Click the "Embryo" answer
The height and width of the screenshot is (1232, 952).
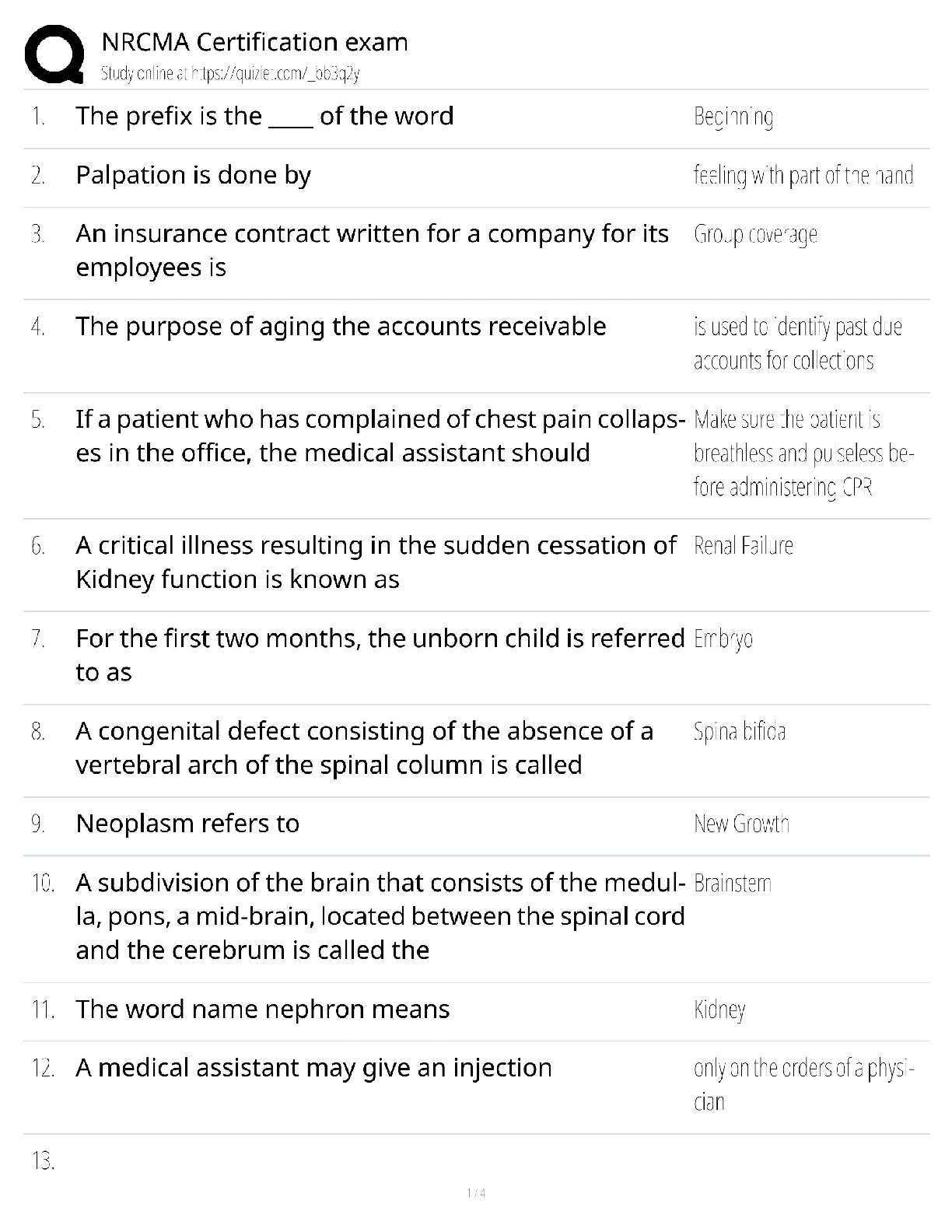(723, 639)
